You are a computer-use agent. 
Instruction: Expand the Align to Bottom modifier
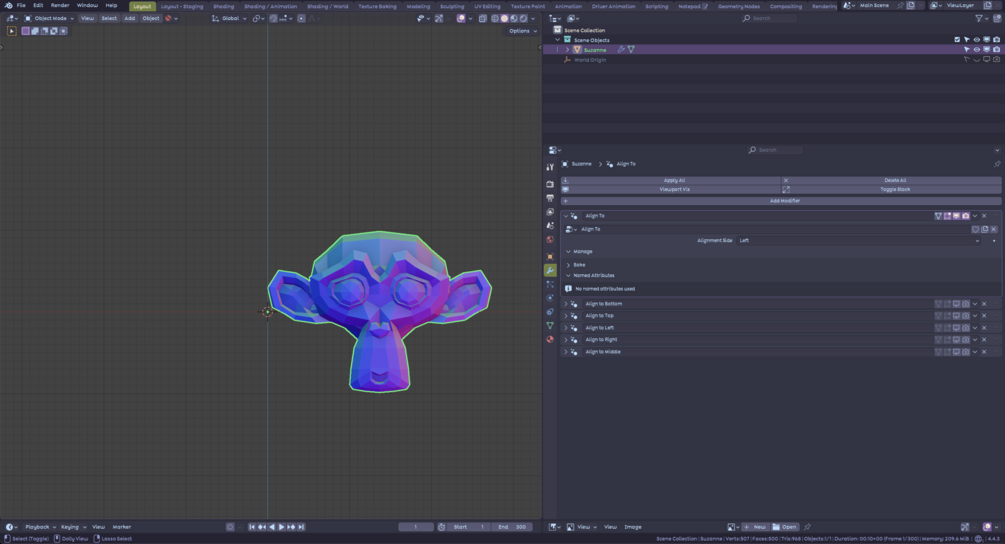[565, 304]
